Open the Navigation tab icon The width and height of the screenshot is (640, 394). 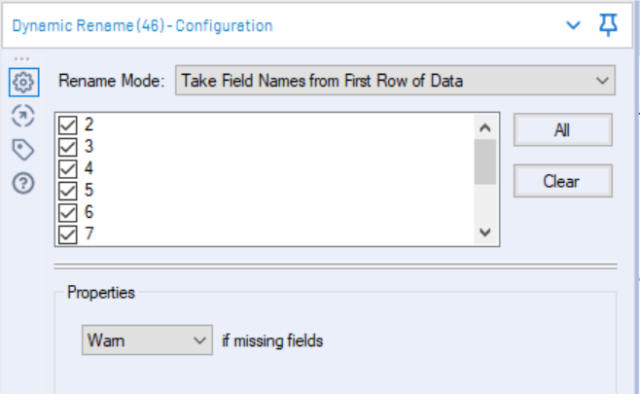tap(23, 116)
